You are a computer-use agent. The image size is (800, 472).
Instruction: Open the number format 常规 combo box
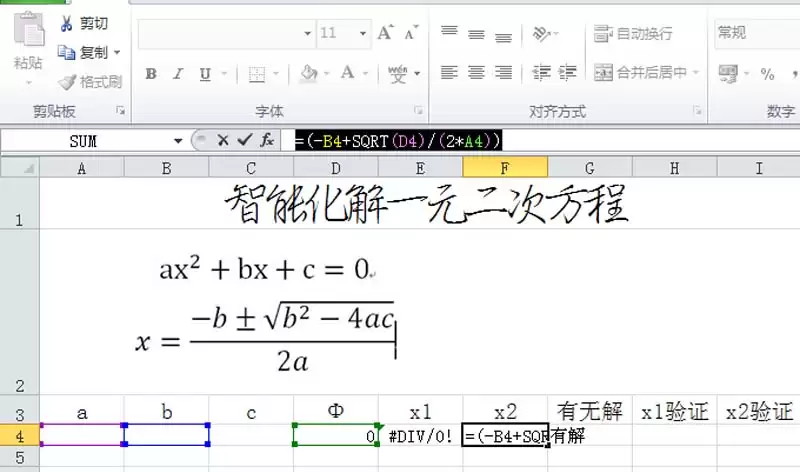[x=755, y=33]
